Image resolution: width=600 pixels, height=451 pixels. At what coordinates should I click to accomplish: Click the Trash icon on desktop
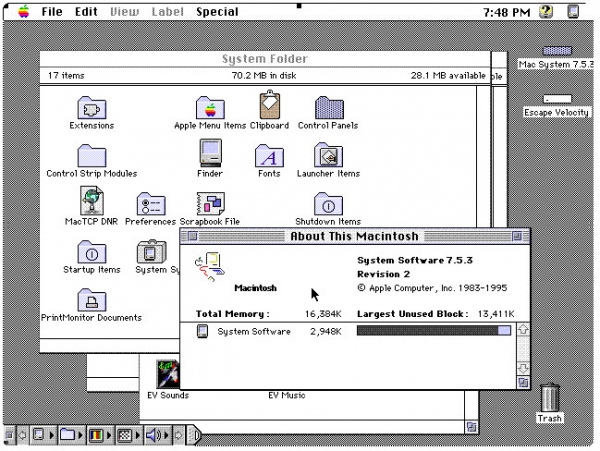(550, 398)
